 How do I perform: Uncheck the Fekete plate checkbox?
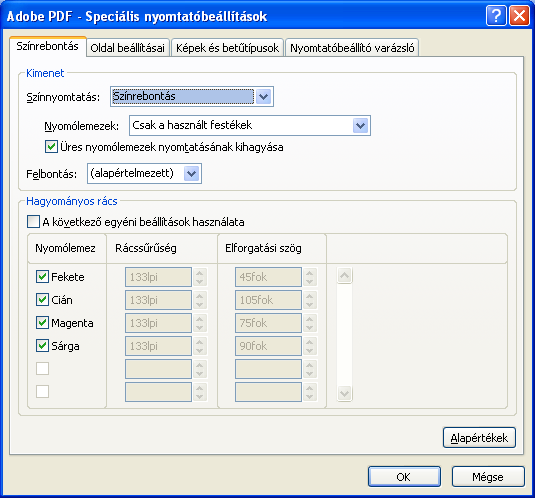click(42, 277)
